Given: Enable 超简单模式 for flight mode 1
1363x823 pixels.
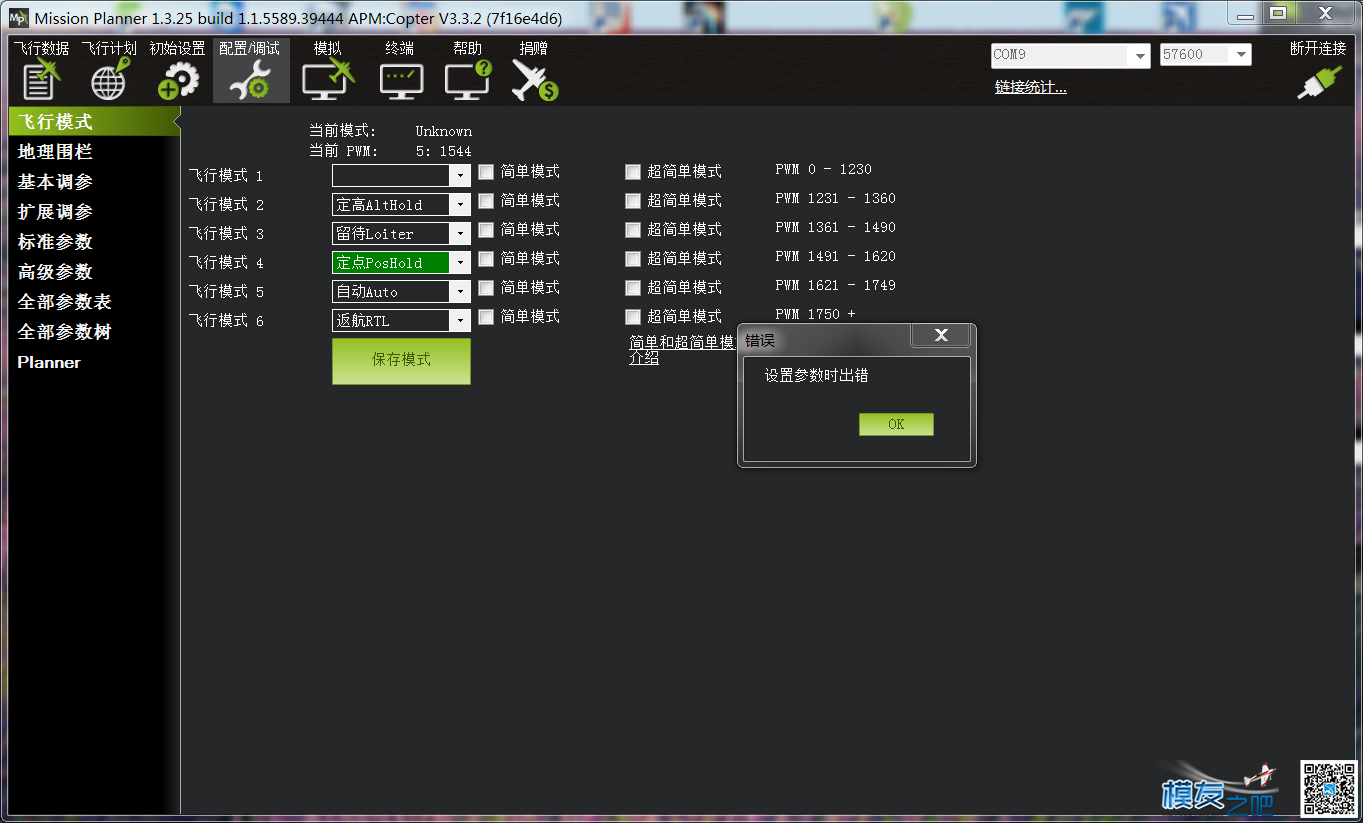Looking at the screenshot, I should point(633,172).
